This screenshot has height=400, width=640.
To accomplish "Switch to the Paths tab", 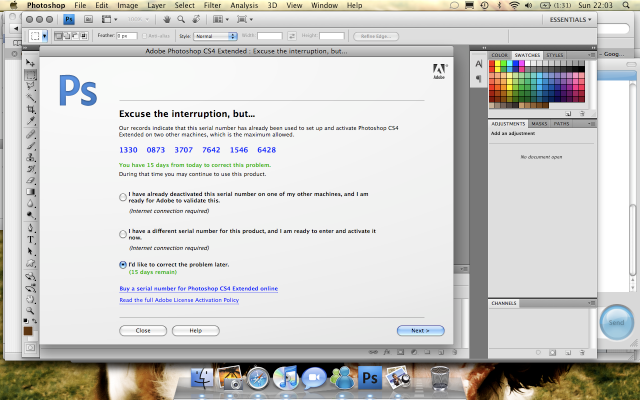I will 561,124.
